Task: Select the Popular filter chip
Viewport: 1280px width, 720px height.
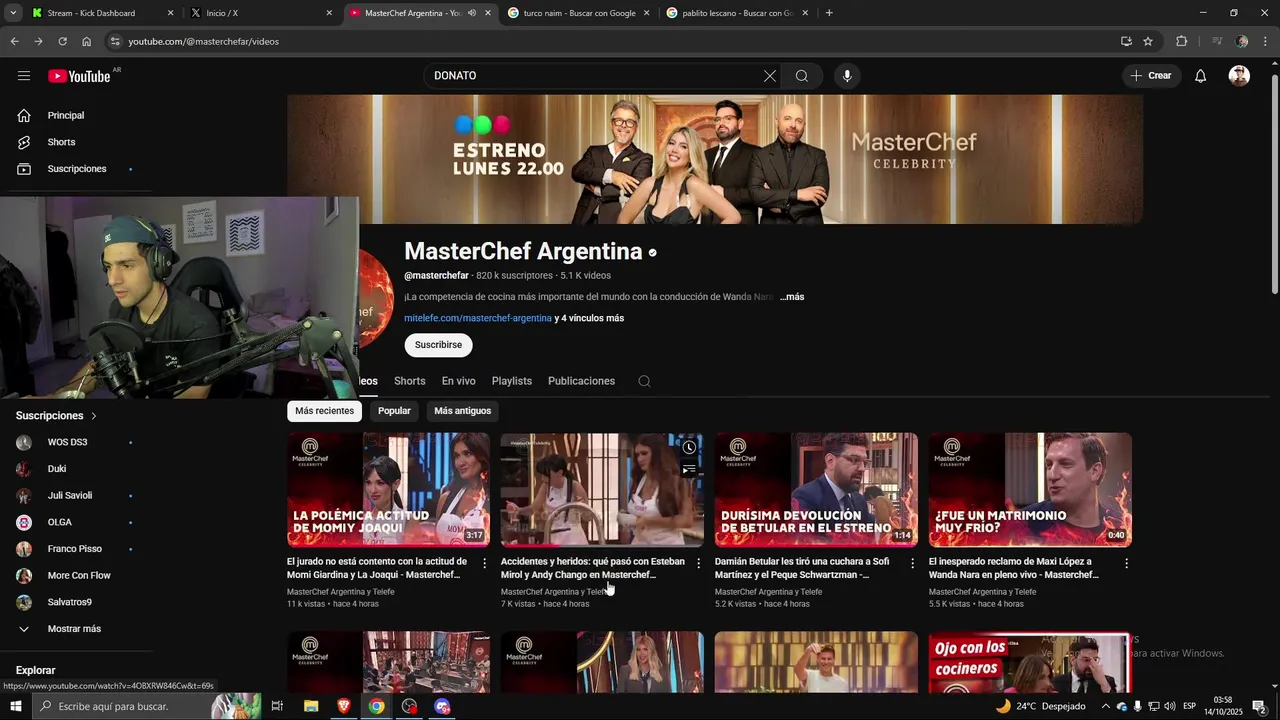Action: pos(394,411)
